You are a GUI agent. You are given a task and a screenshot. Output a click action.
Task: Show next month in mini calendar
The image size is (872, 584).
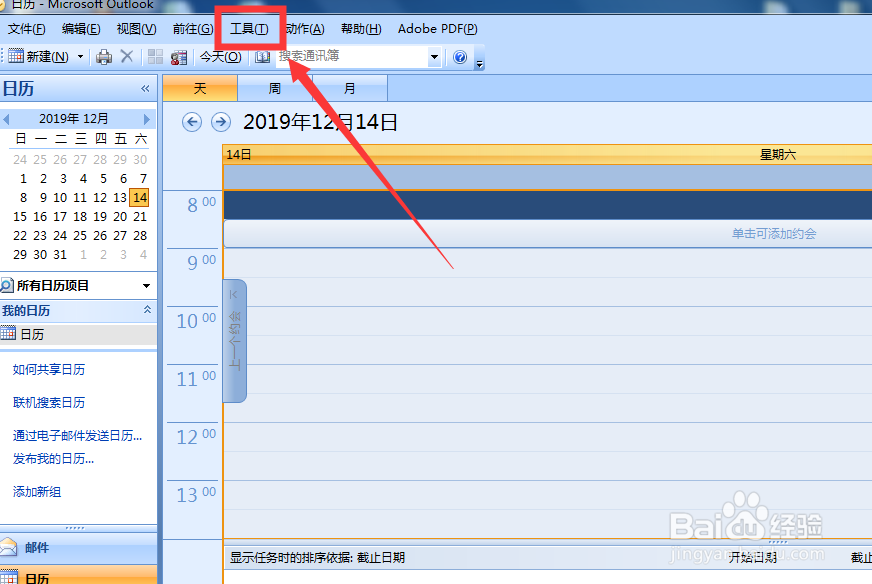pos(146,119)
